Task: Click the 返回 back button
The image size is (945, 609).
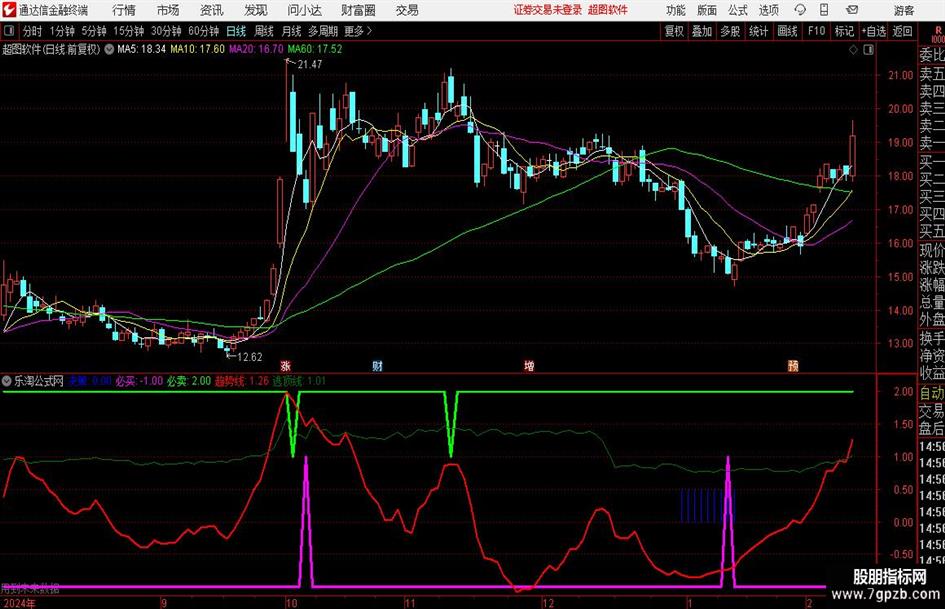Action: (x=902, y=31)
